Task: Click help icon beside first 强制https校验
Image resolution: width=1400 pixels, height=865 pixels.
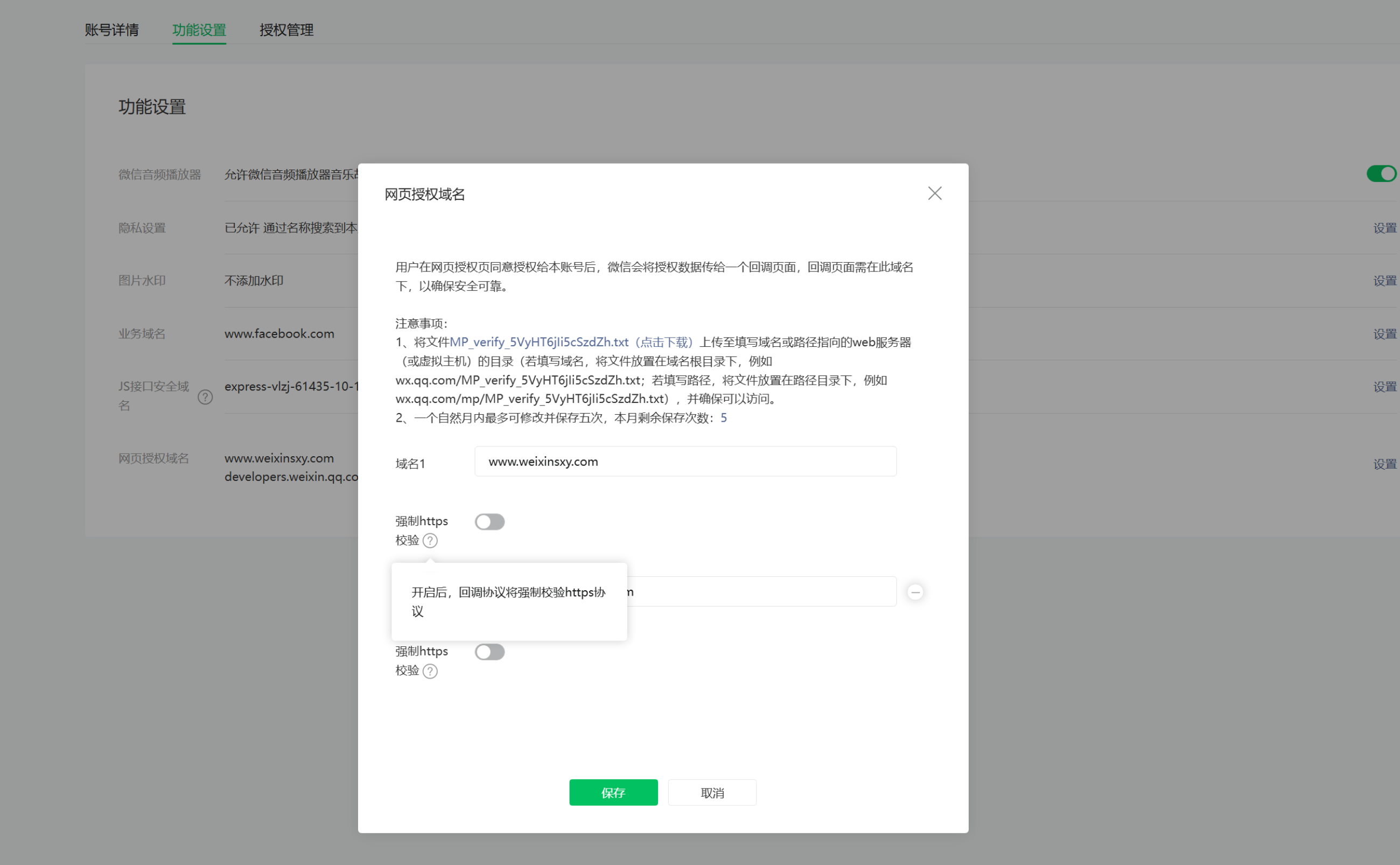Action: pyautogui.click(x=430, y=541)
